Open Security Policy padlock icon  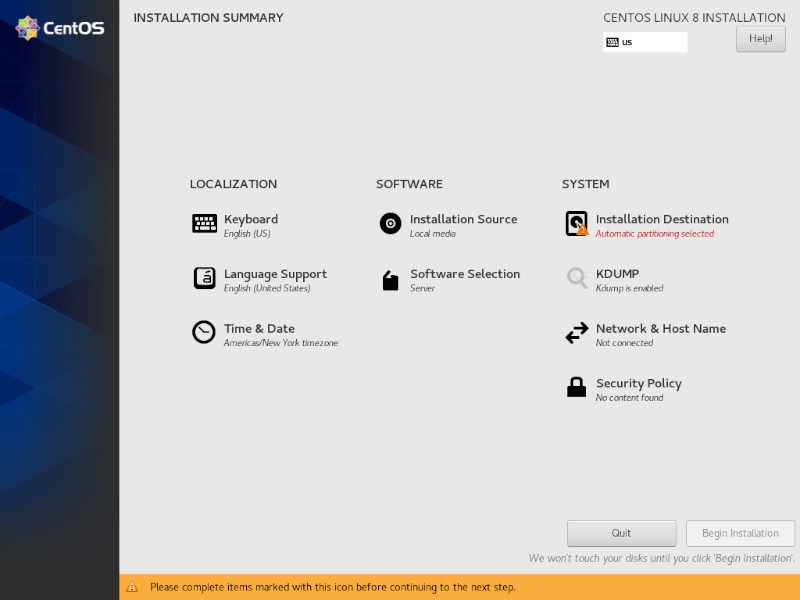[x=575, y=387]
